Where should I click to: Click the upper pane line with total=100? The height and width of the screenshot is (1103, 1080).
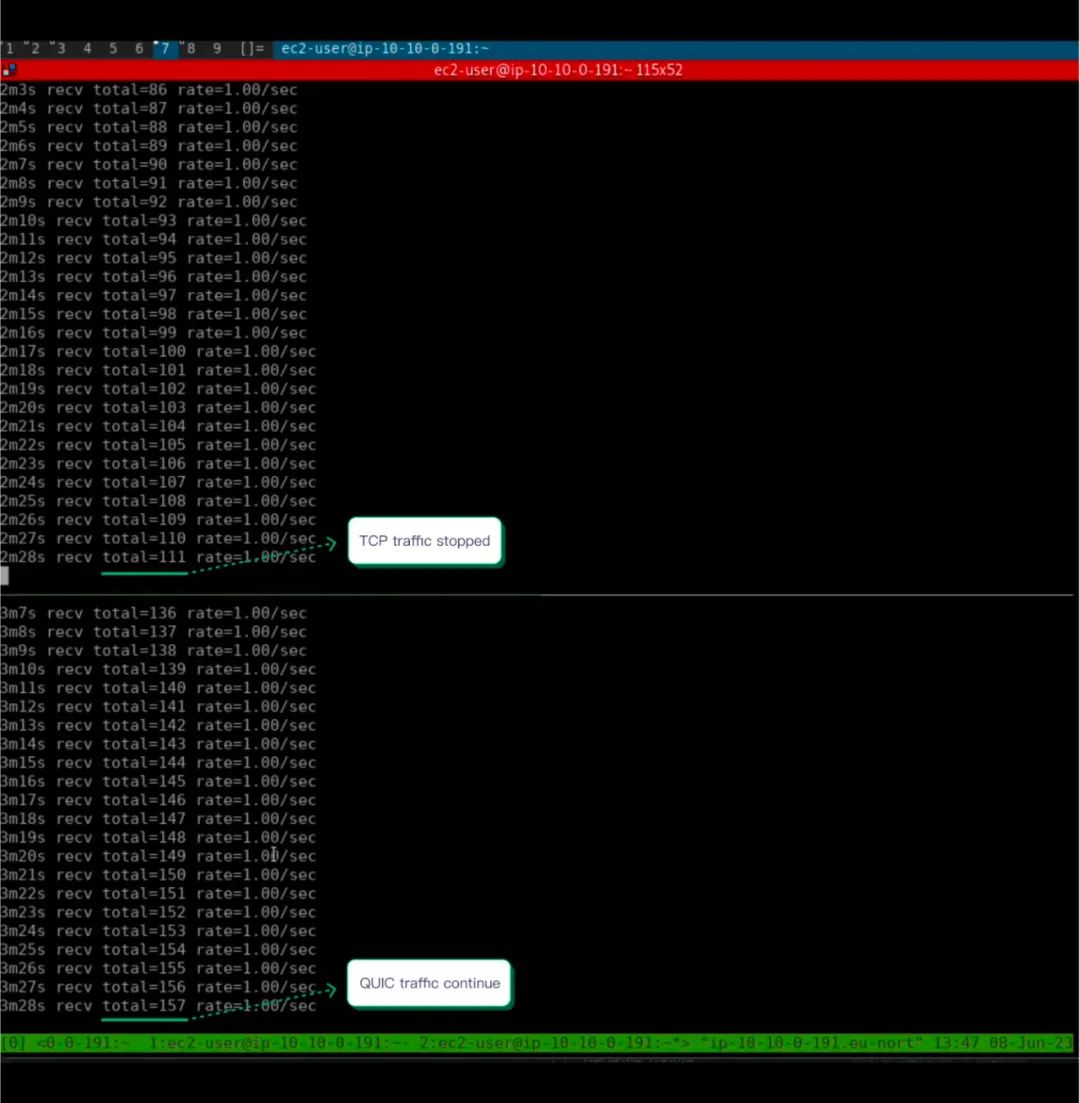[158, 352]
